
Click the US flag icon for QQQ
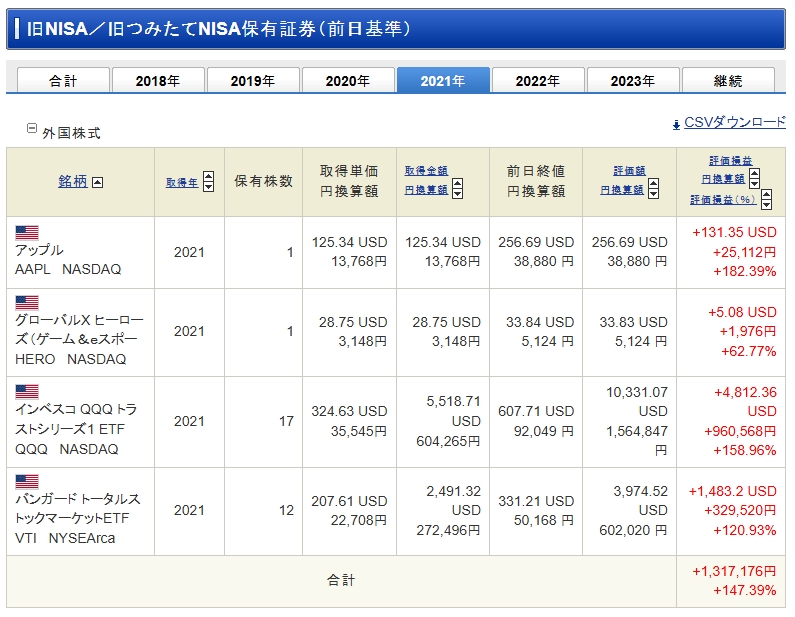[27, 392]
